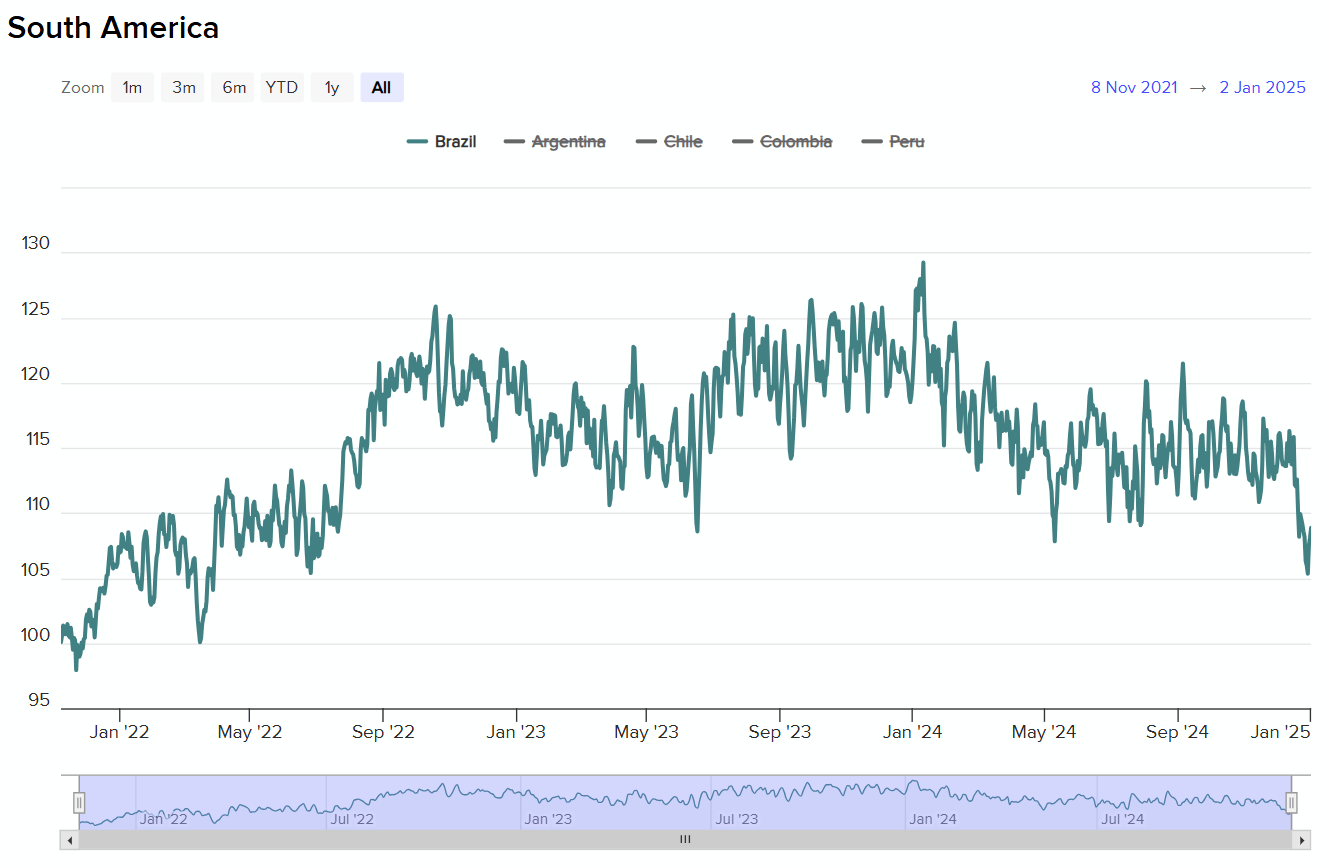The image size is (1329, 868).
Task: Grab the navigator's right range handle
Action: click(1291, 802)
